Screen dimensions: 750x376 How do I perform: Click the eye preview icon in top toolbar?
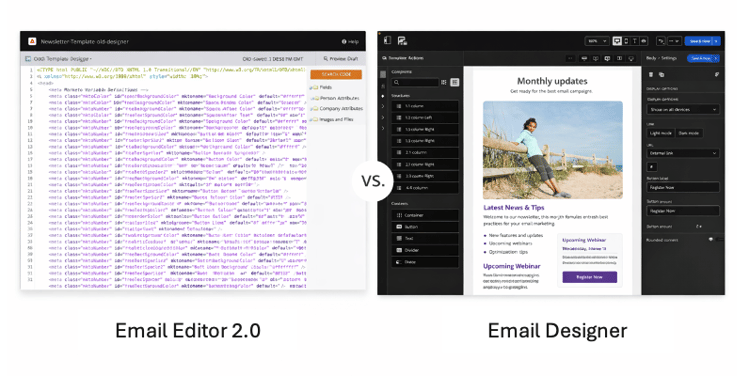(x=644, y=41)
